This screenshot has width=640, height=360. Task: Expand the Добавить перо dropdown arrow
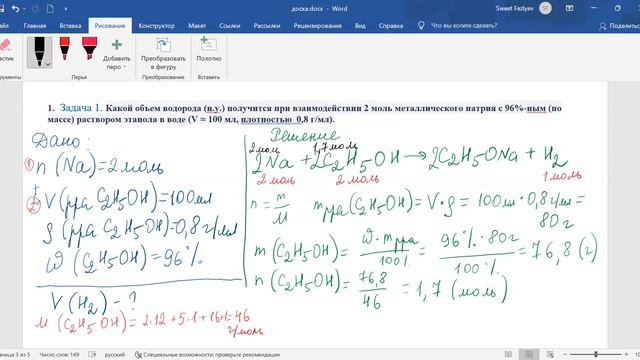tap(125, 67)
